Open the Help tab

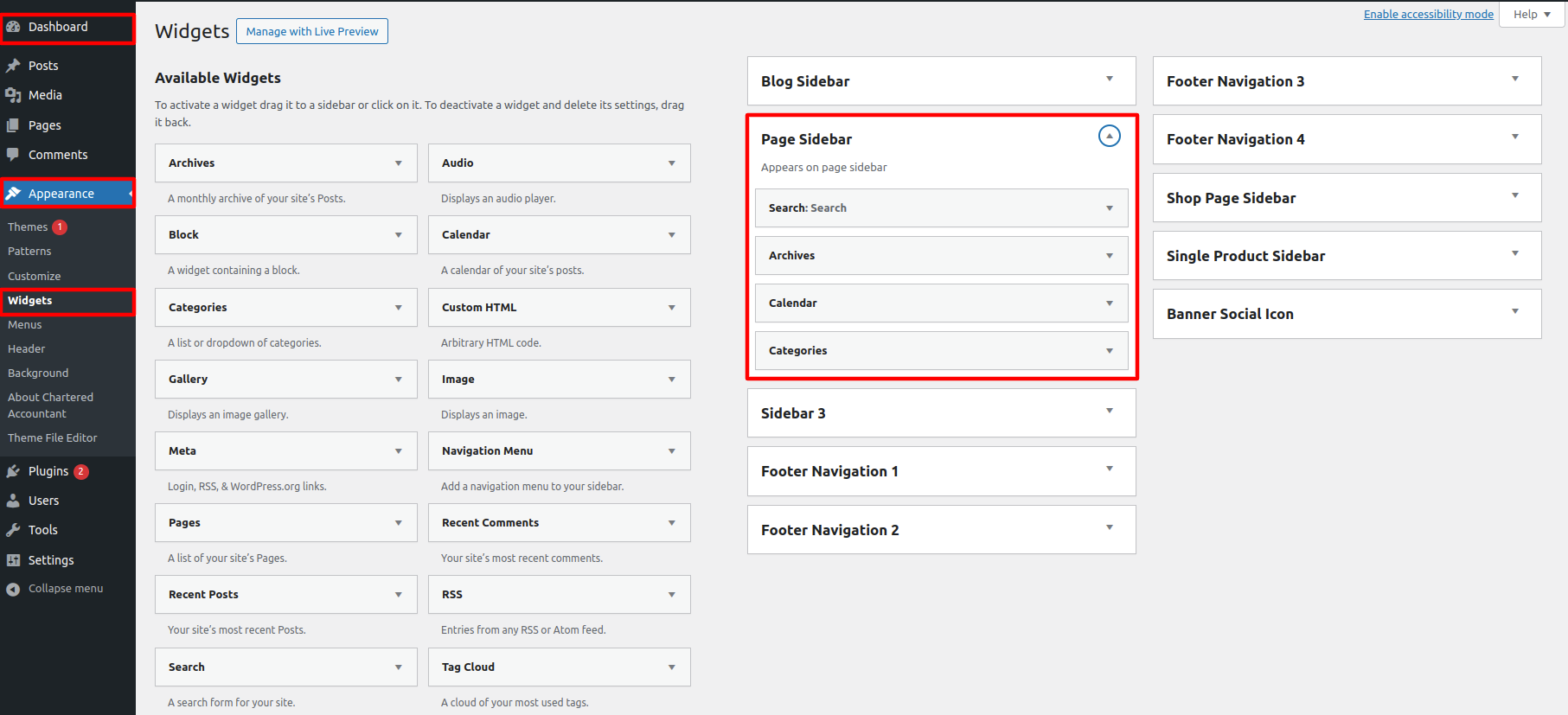(x=1531, y=15)
